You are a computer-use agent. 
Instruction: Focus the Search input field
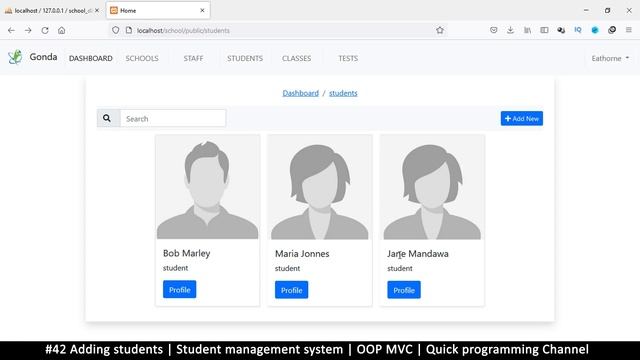(x=173, y=118)
